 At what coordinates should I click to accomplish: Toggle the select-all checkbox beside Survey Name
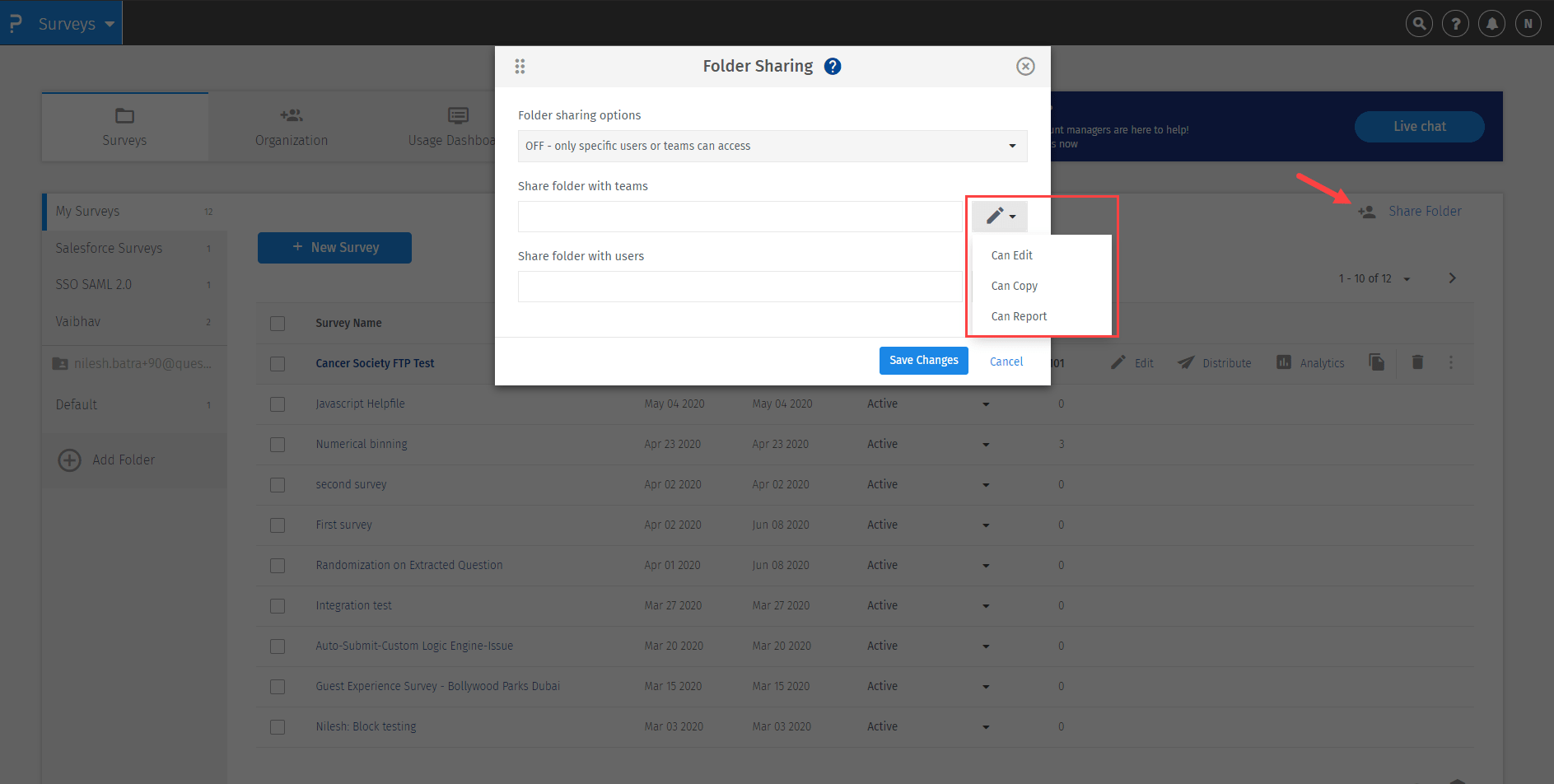coord(278,324)
